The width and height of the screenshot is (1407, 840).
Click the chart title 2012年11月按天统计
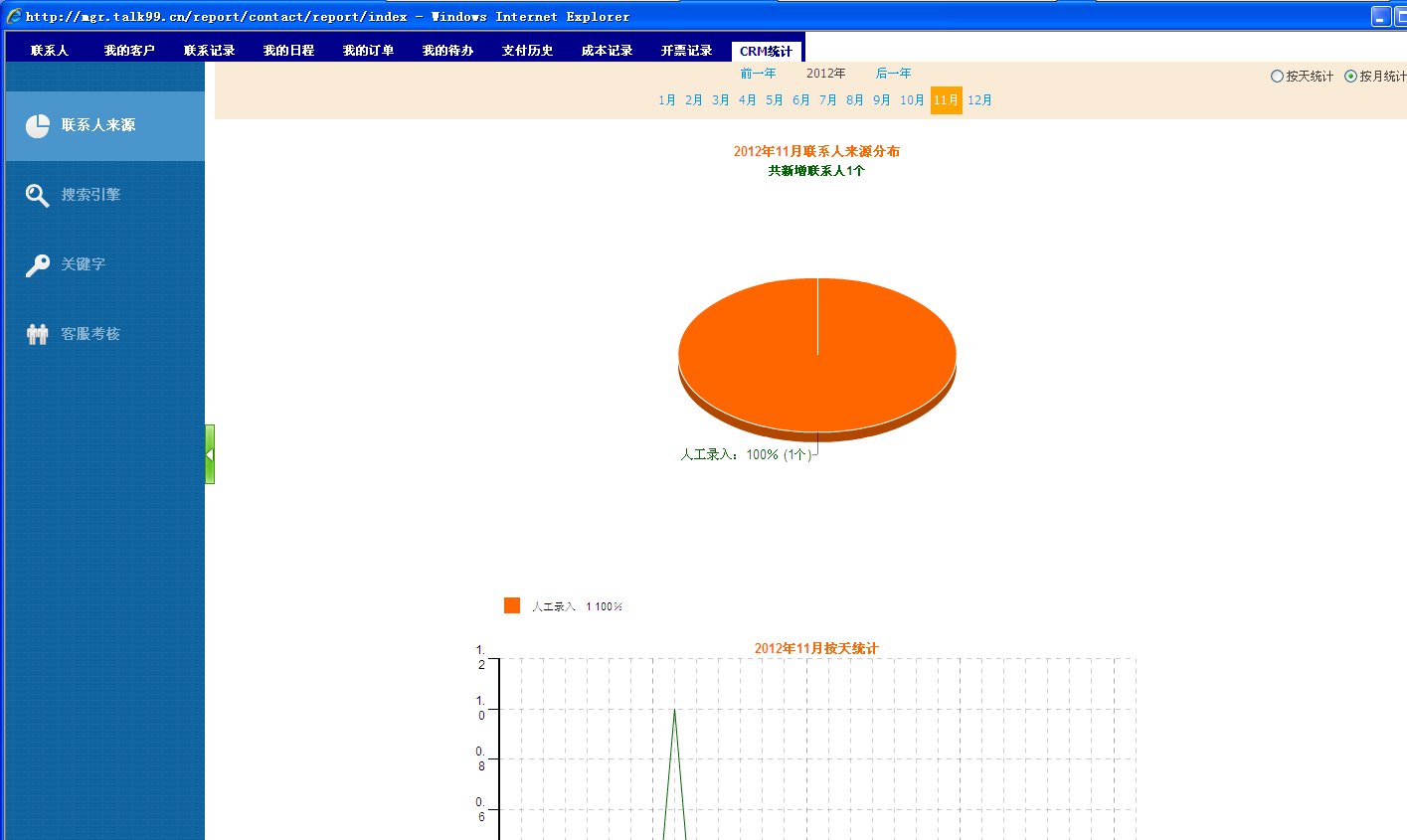pyautogui.click(x=816, y=648)
